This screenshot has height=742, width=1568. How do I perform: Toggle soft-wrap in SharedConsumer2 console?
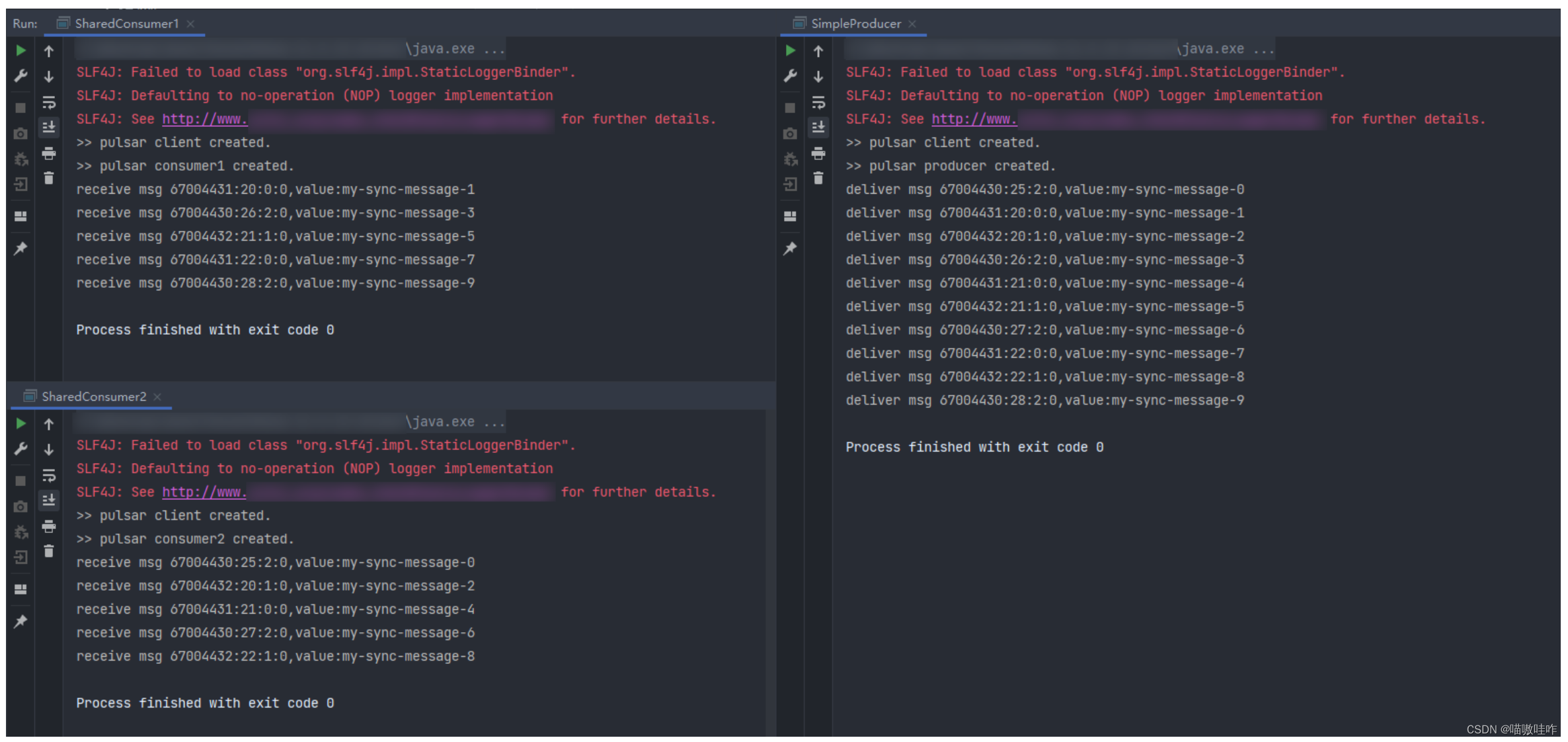49,475
